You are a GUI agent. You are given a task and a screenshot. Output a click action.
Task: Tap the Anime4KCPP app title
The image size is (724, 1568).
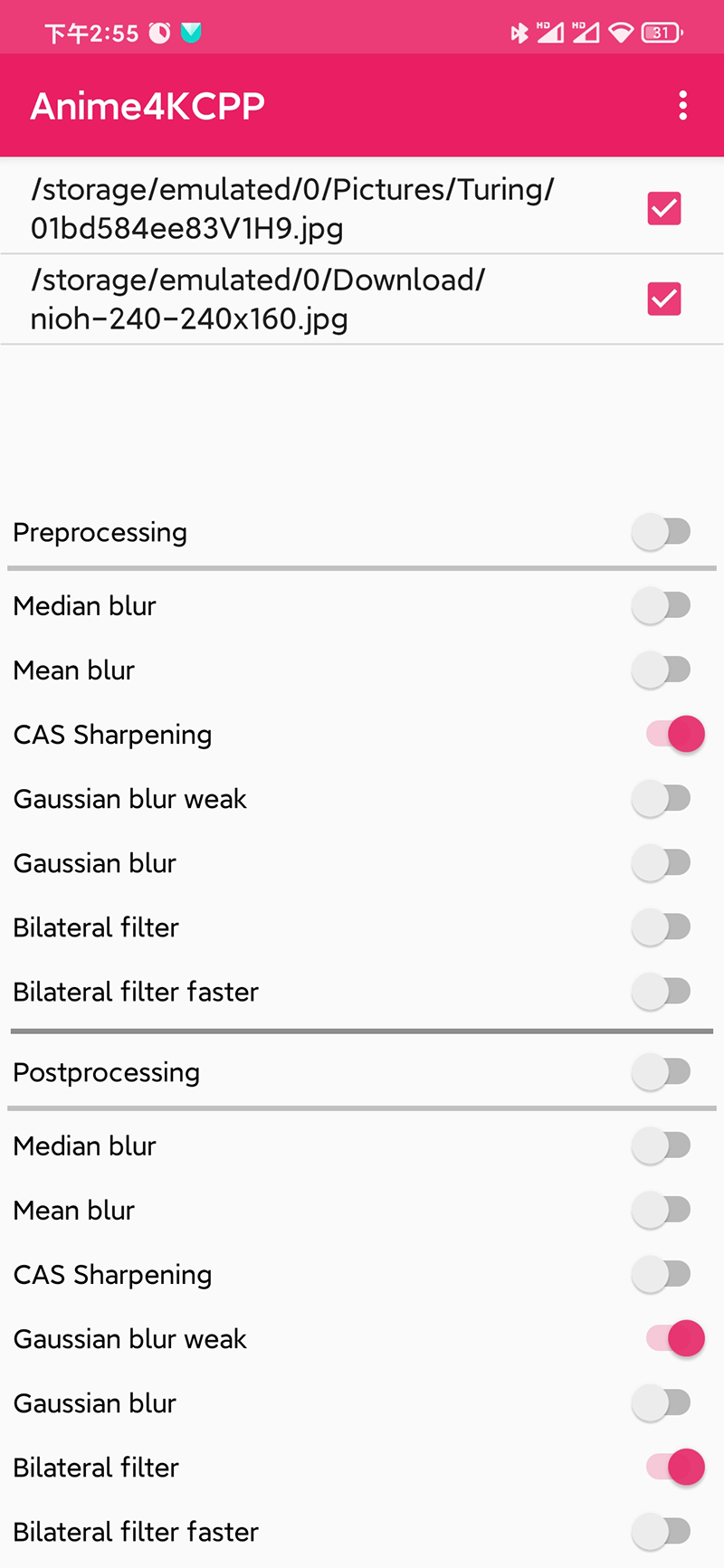pos(148,106)
